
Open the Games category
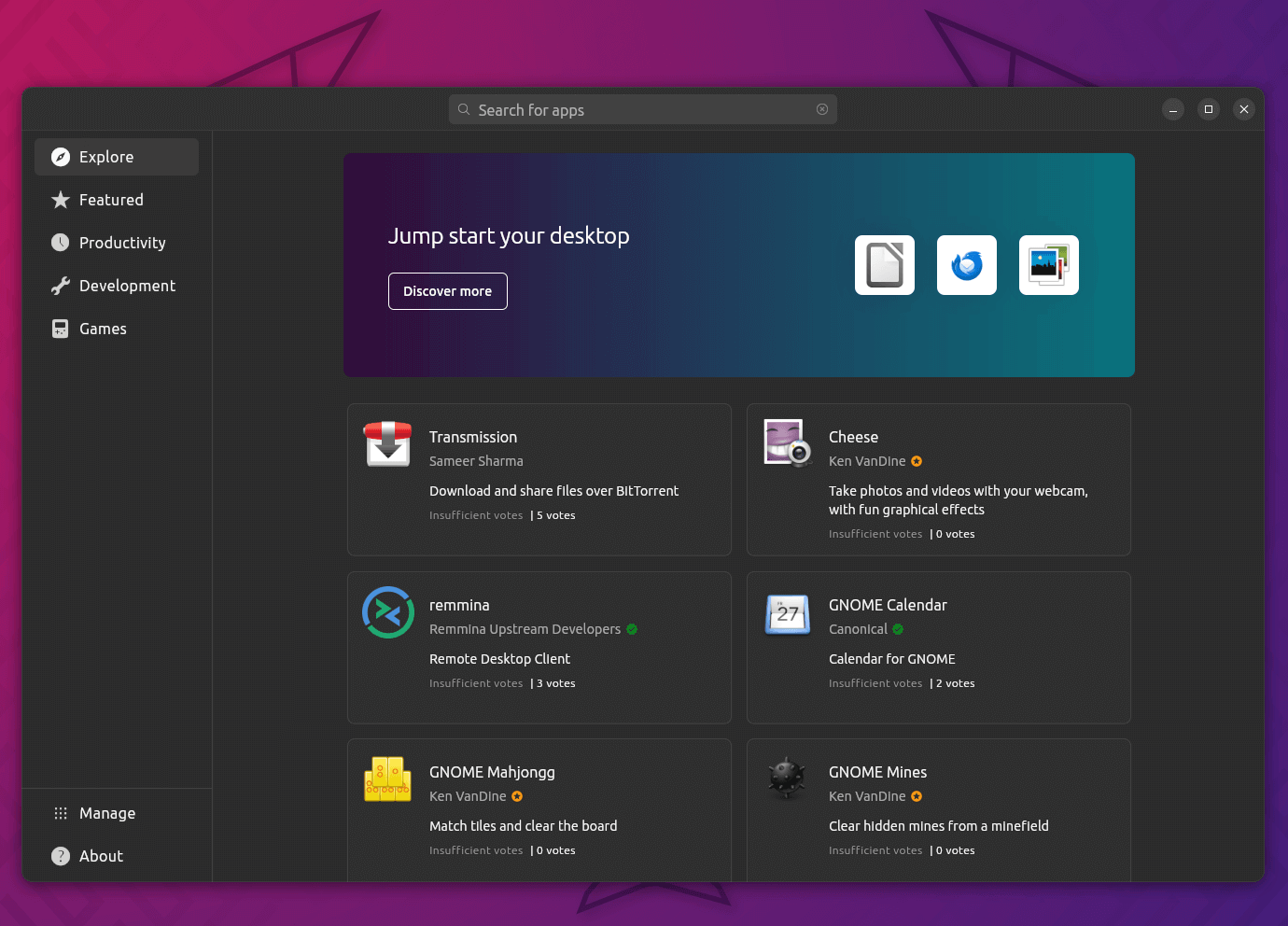pos(102,329)
